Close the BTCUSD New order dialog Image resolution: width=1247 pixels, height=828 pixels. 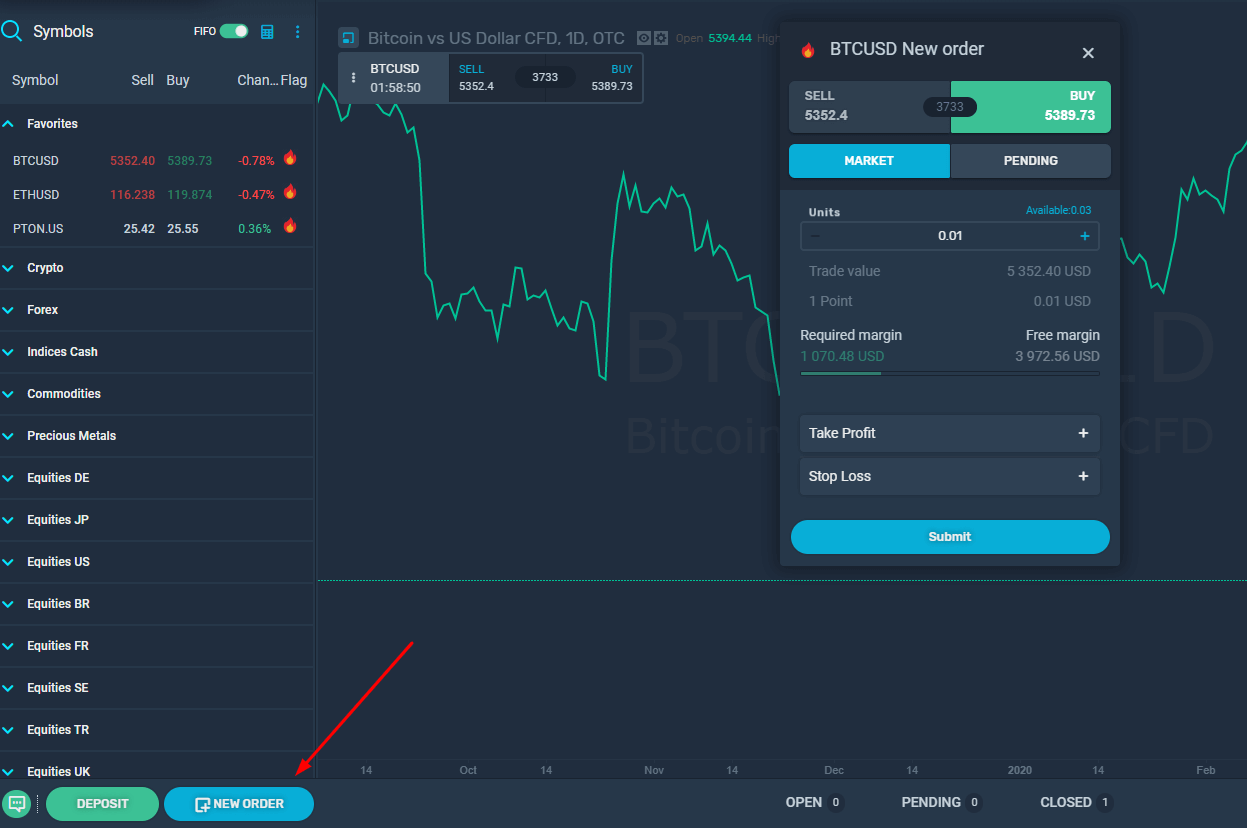pyautogui.click(x=1088, y=53)
